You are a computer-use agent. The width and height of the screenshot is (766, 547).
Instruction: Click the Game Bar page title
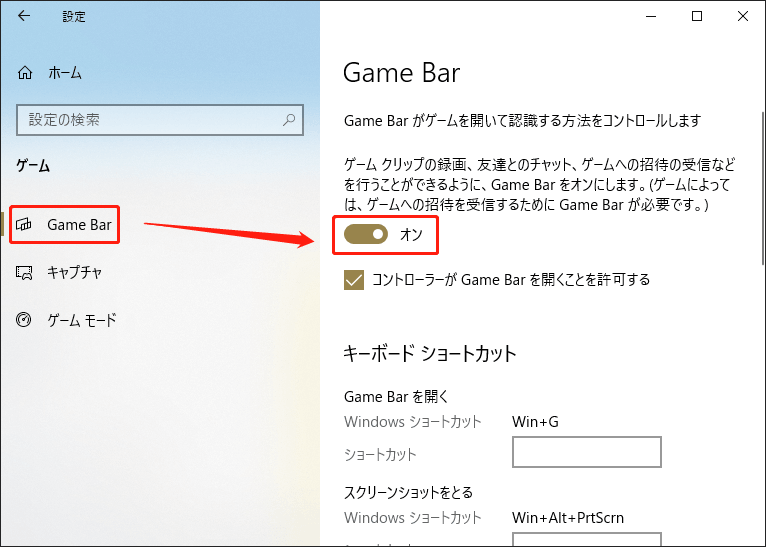pyautogui.click(x=402, y=73)
